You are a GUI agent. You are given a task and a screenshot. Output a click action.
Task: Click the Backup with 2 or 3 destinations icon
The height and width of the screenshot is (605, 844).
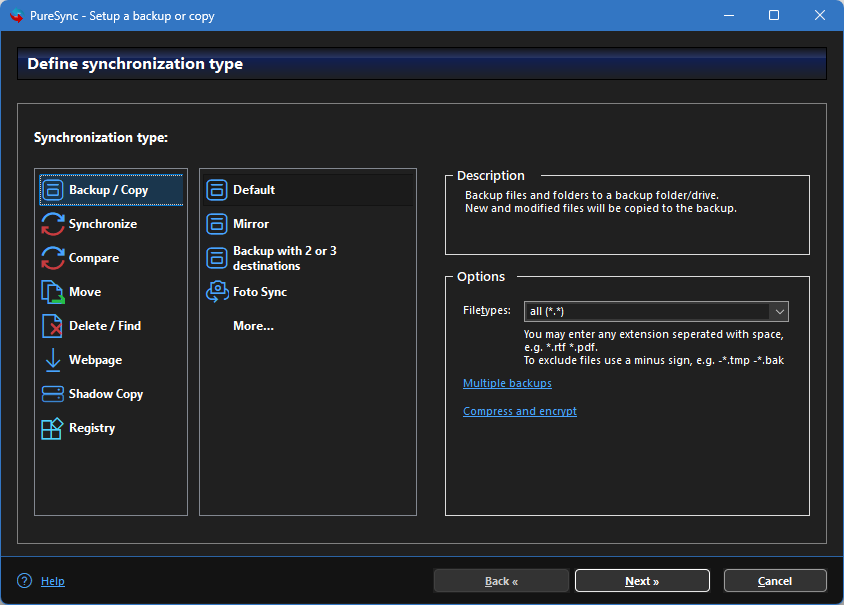pos(217,258)
